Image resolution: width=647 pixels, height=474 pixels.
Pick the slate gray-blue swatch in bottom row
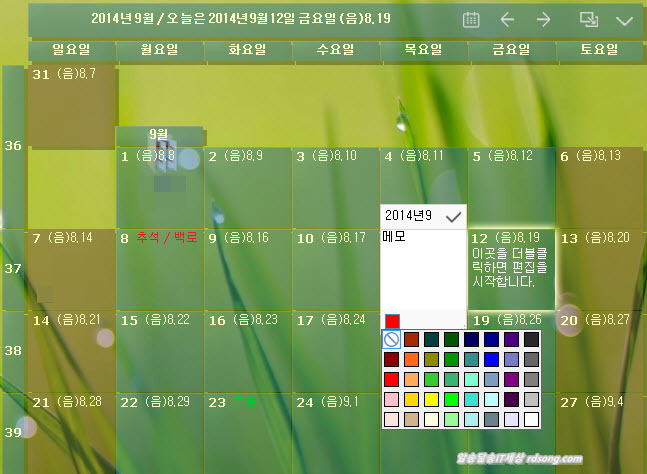tap(491, 420)
